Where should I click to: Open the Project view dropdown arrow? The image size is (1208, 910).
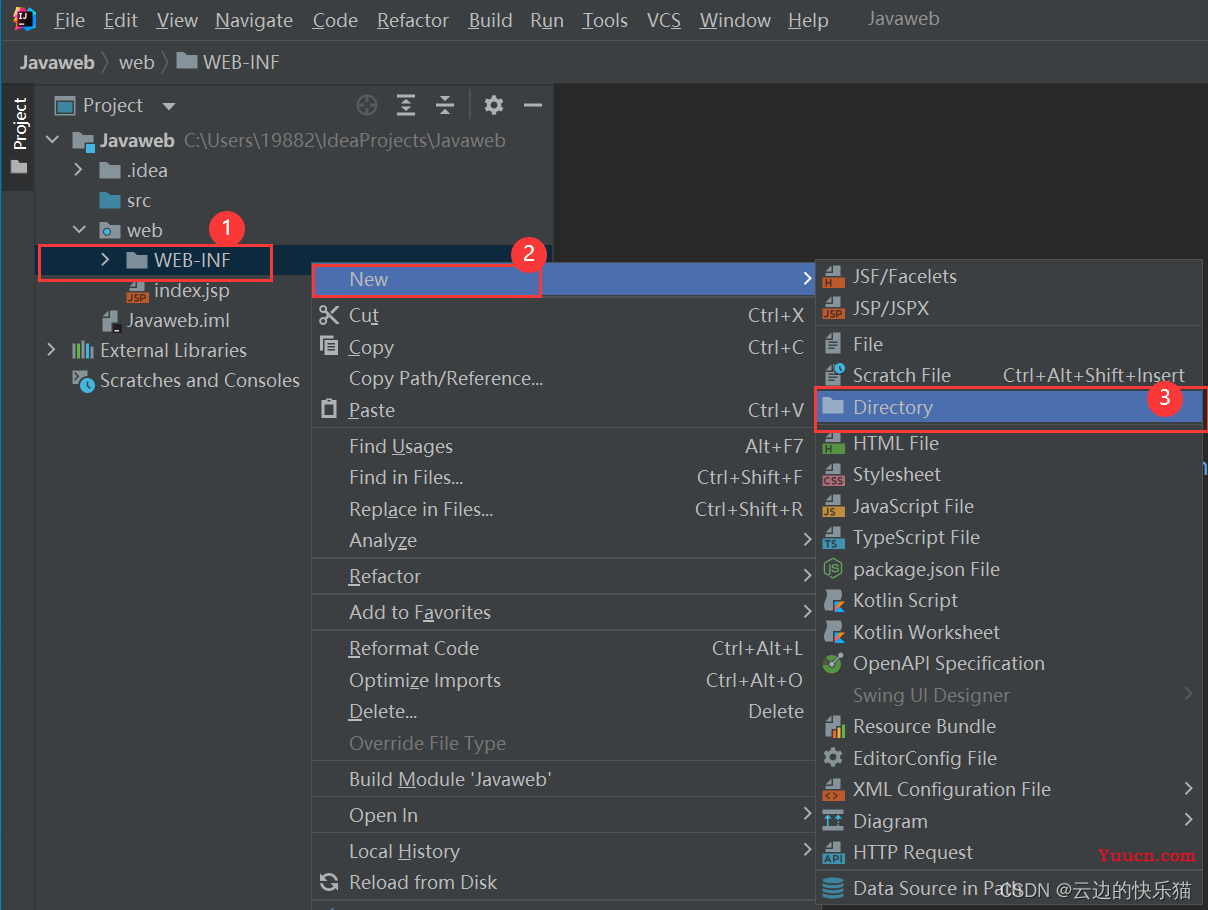[x=168, y=106]
